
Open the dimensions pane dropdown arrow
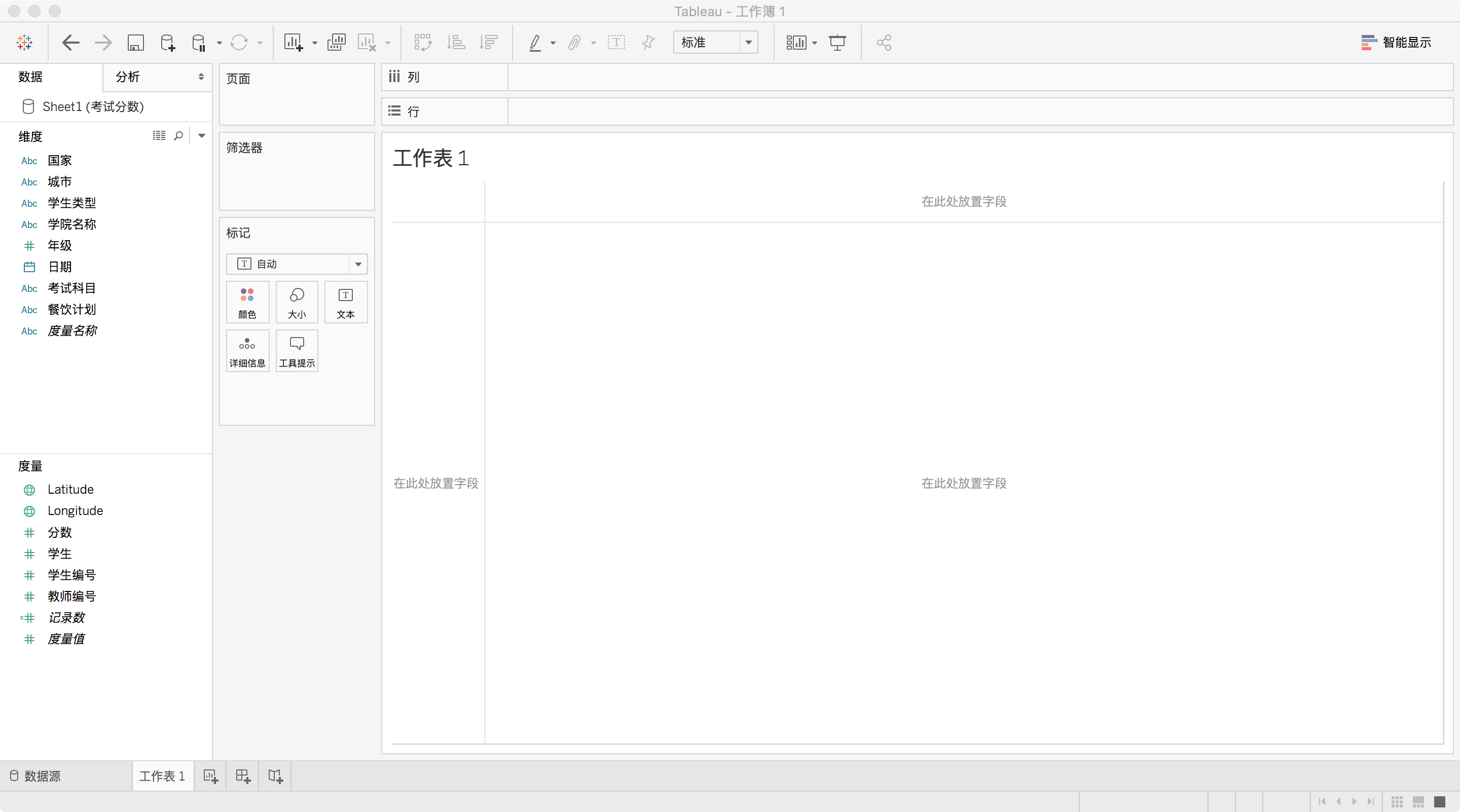pos(201,135)
